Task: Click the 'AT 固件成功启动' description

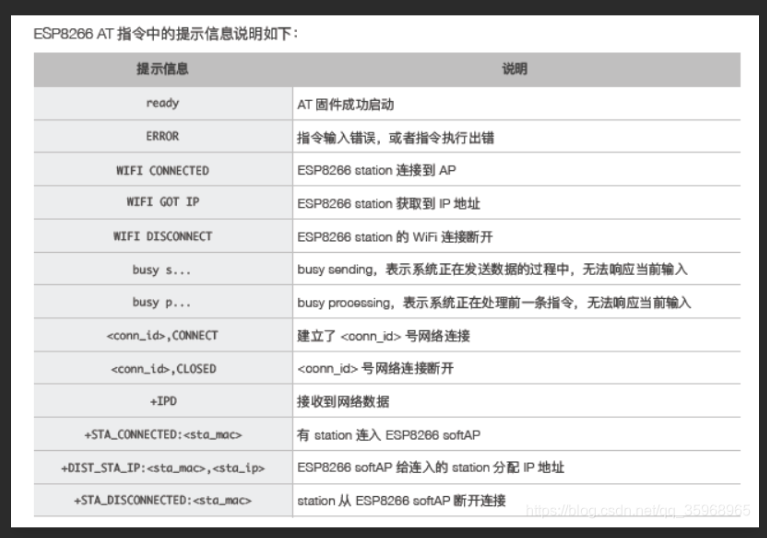Action: [x=345, y=104]
